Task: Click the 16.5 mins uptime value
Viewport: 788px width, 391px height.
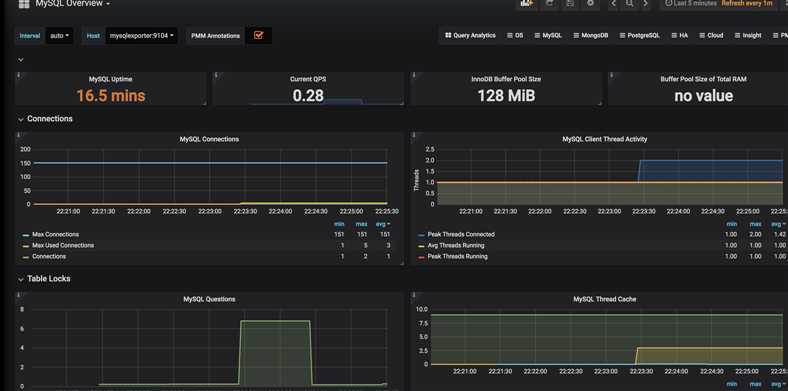Action: tap(111, 95)
